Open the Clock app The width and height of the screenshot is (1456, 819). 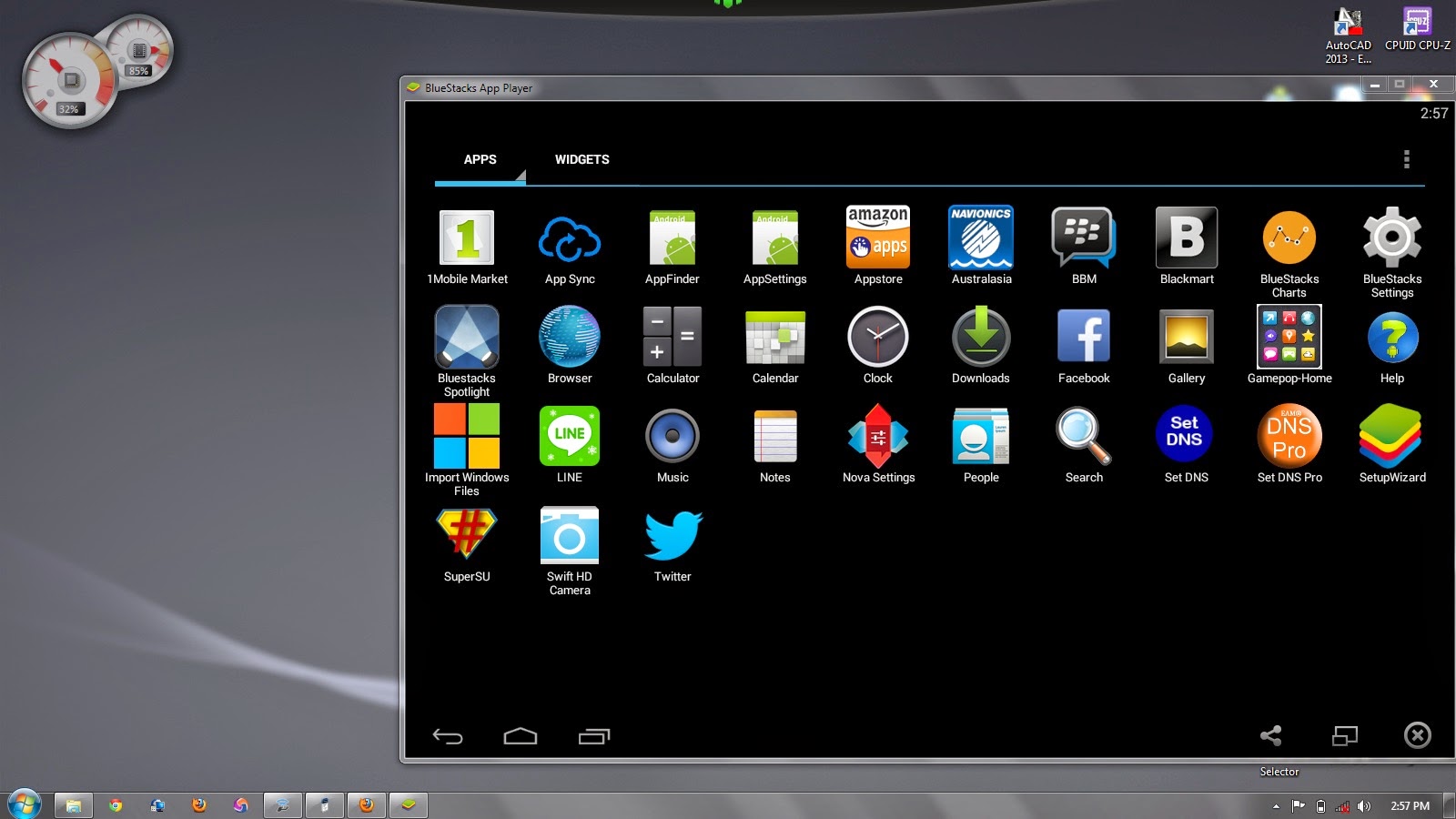(878, 337)
